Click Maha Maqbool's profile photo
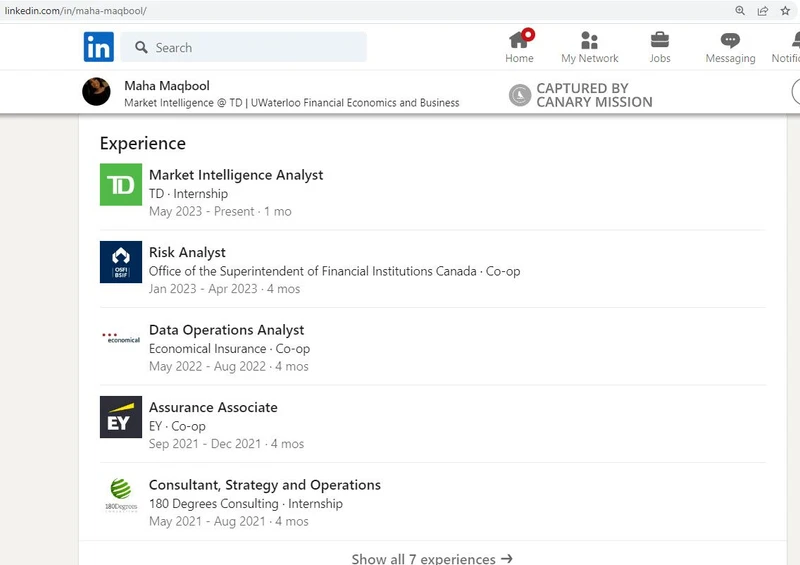800x565 pixels. click(96, 92)
